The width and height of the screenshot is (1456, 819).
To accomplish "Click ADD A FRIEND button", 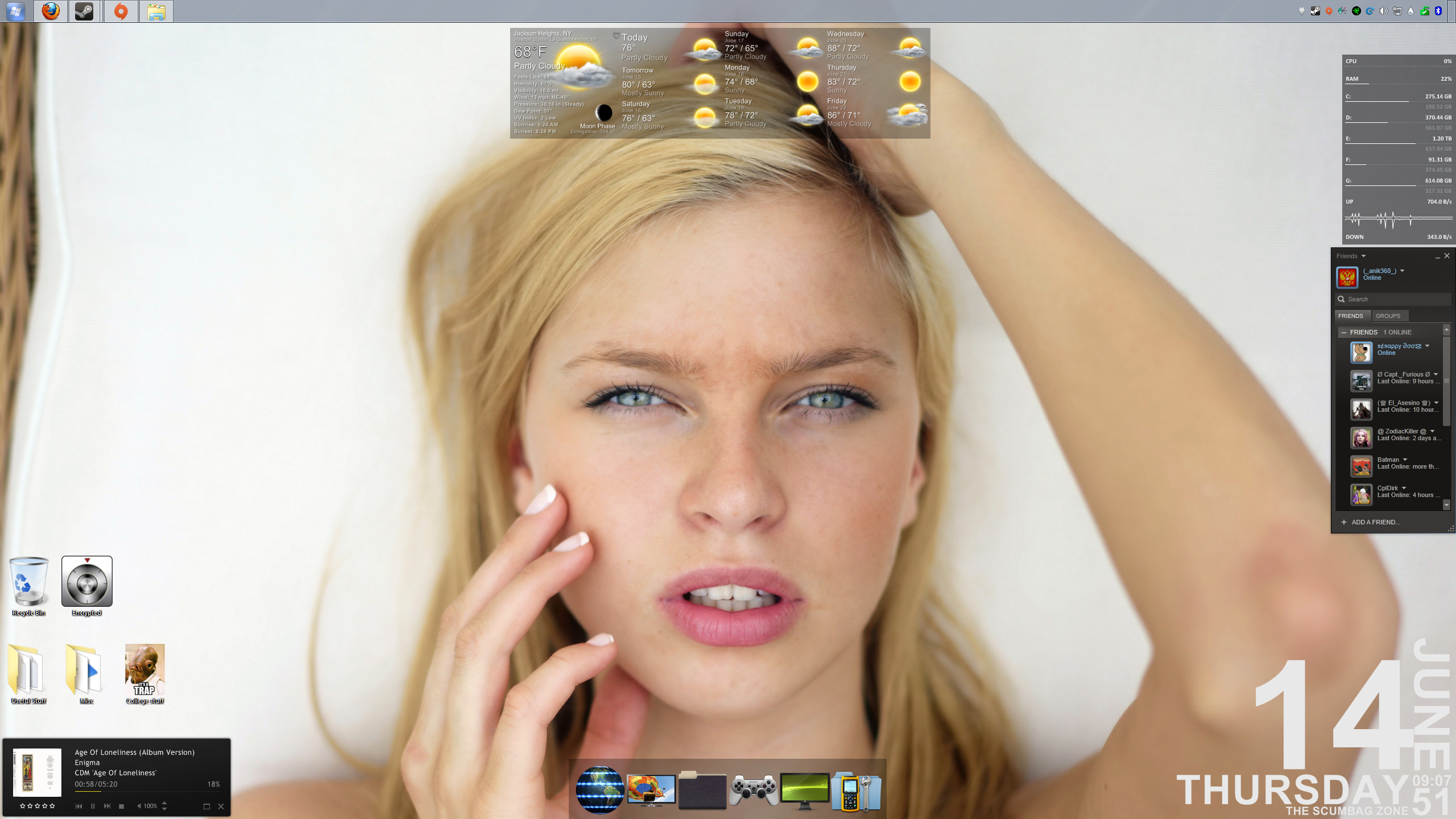I will tap(1375, 522).
